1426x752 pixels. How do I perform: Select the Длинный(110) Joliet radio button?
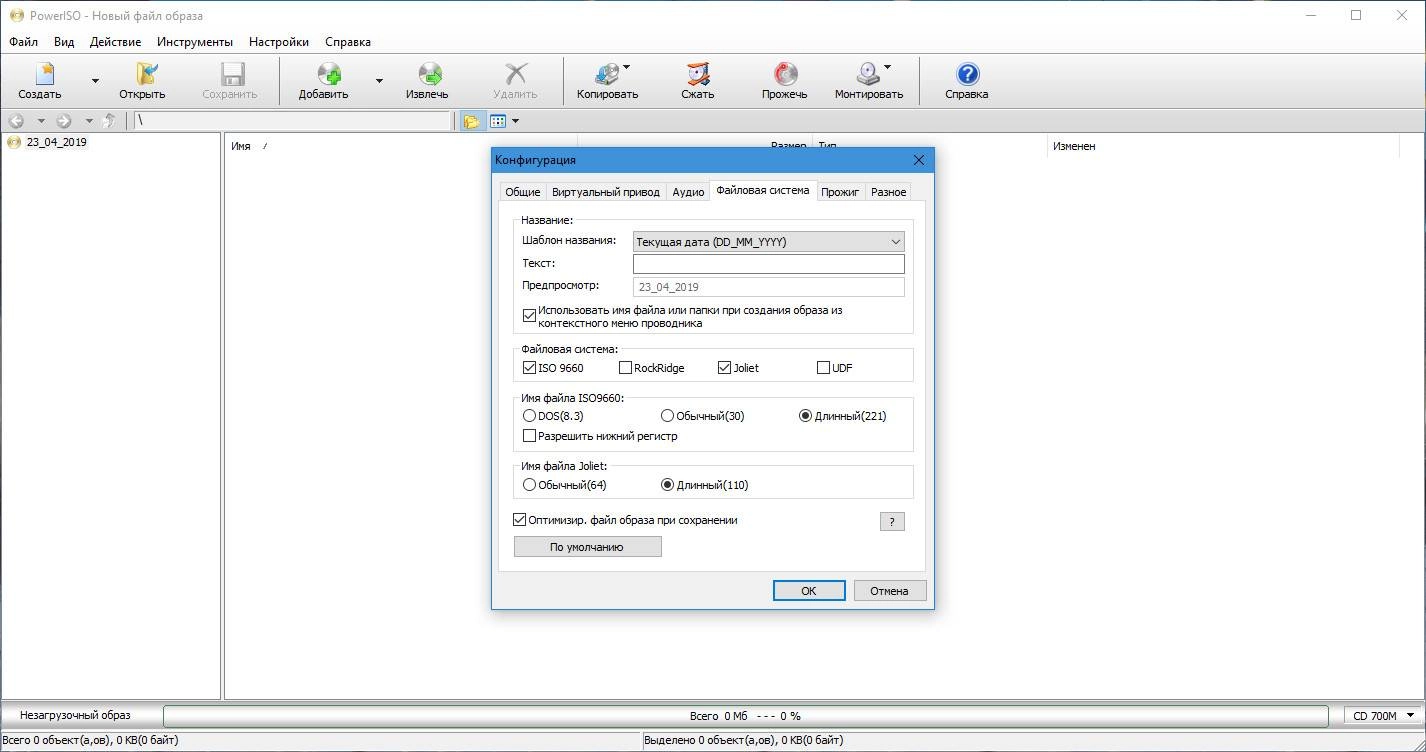(x=668, y=485)
